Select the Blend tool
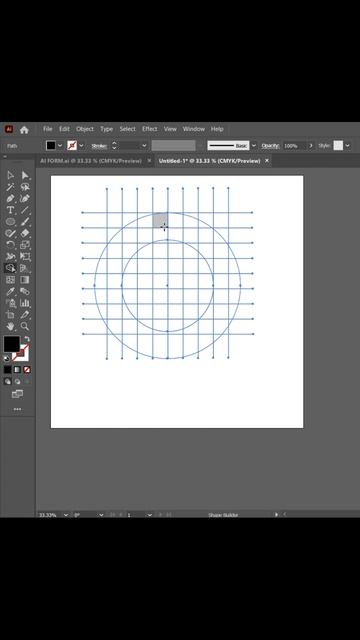This screenshot has width=360, height=640. tap(25, 291)
